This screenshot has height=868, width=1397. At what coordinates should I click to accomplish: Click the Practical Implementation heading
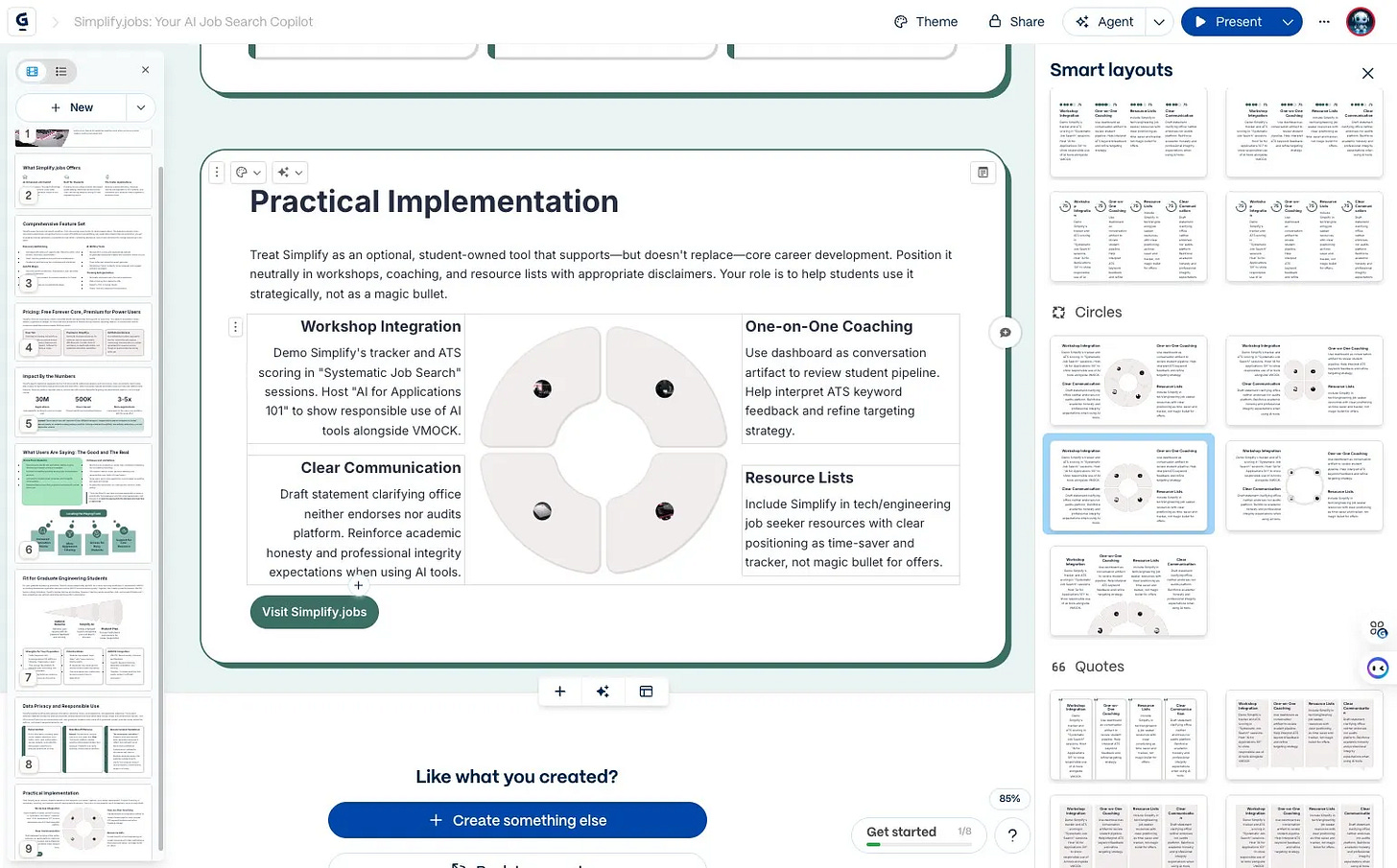click(x=434, y=201)
